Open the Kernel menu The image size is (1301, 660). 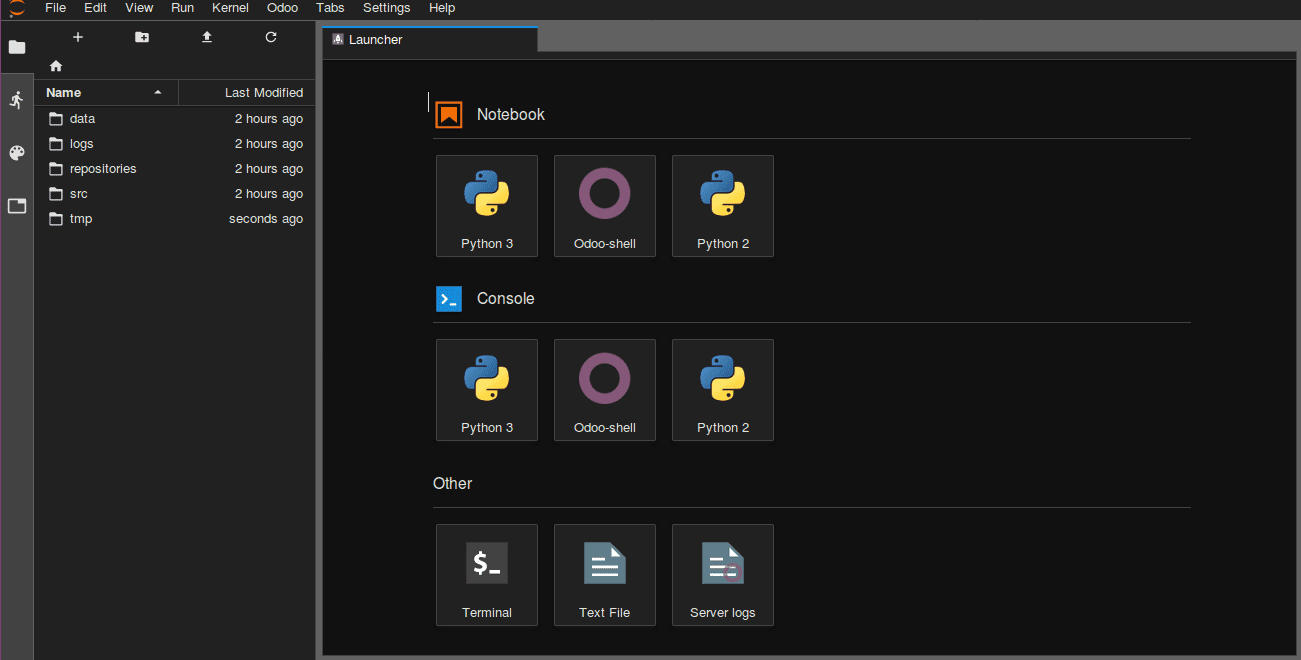click(230, 8)
